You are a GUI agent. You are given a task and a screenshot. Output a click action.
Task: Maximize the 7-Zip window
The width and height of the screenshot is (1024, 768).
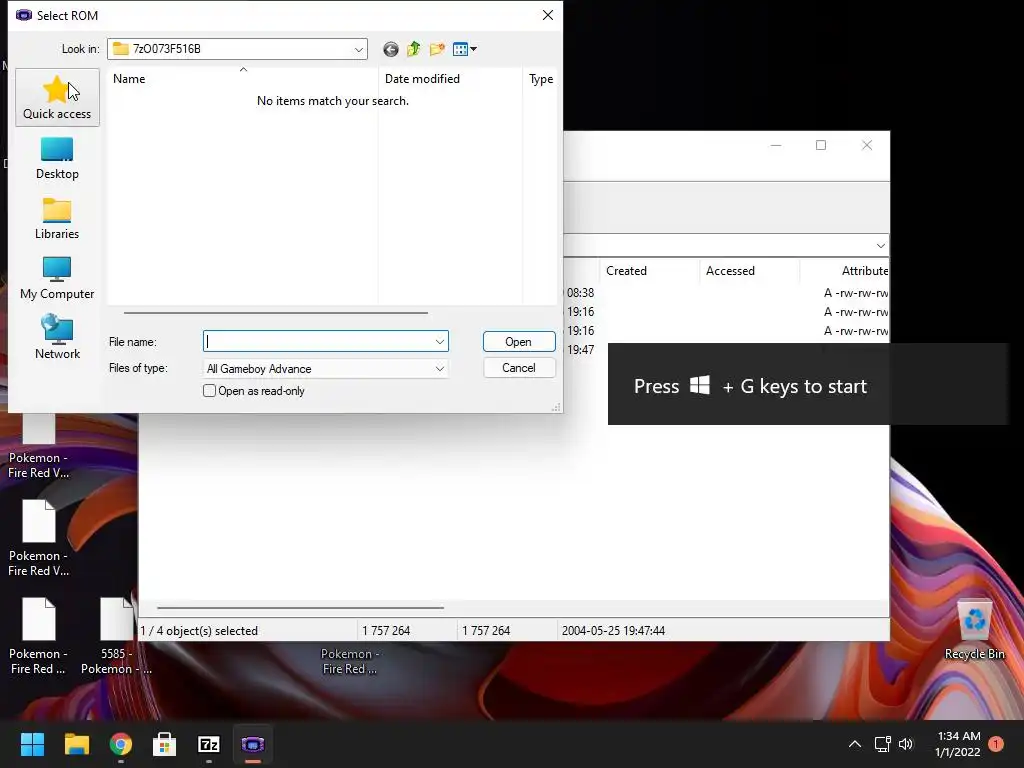coord(821,145)
